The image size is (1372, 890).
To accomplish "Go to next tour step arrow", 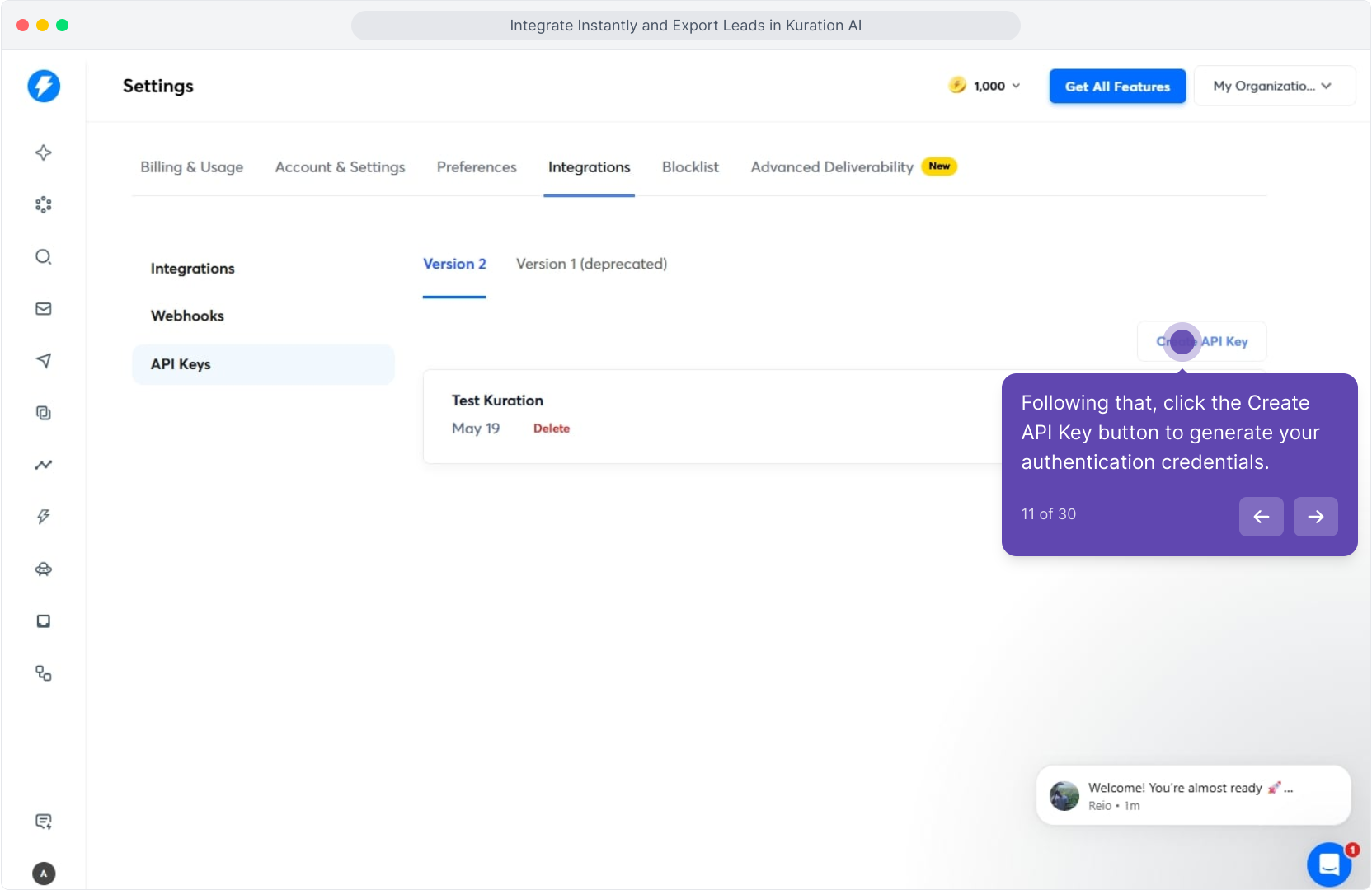I will point(1315,517).
